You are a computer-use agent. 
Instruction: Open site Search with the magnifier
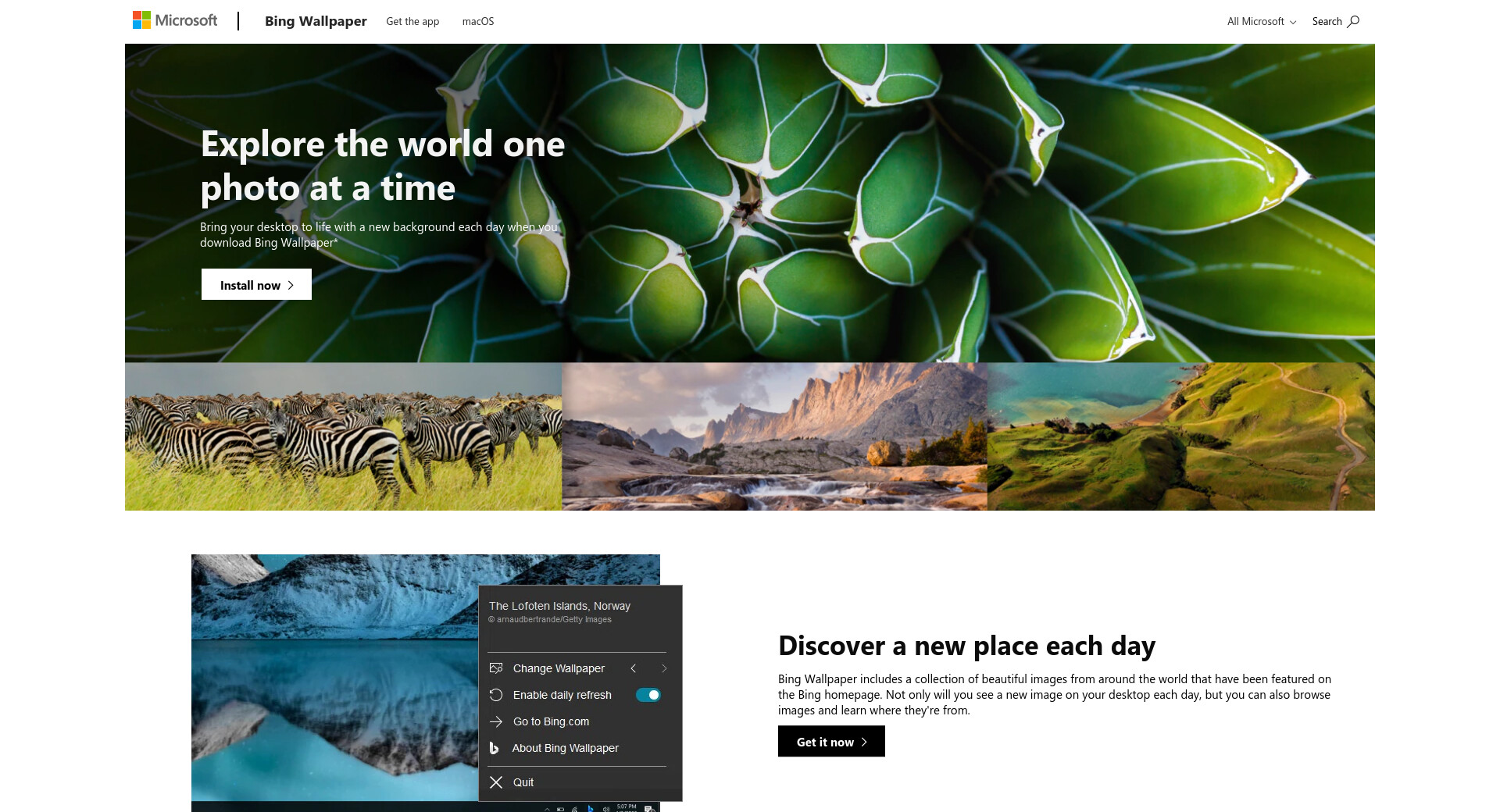pyautogui.click(x=1336, y=21)
